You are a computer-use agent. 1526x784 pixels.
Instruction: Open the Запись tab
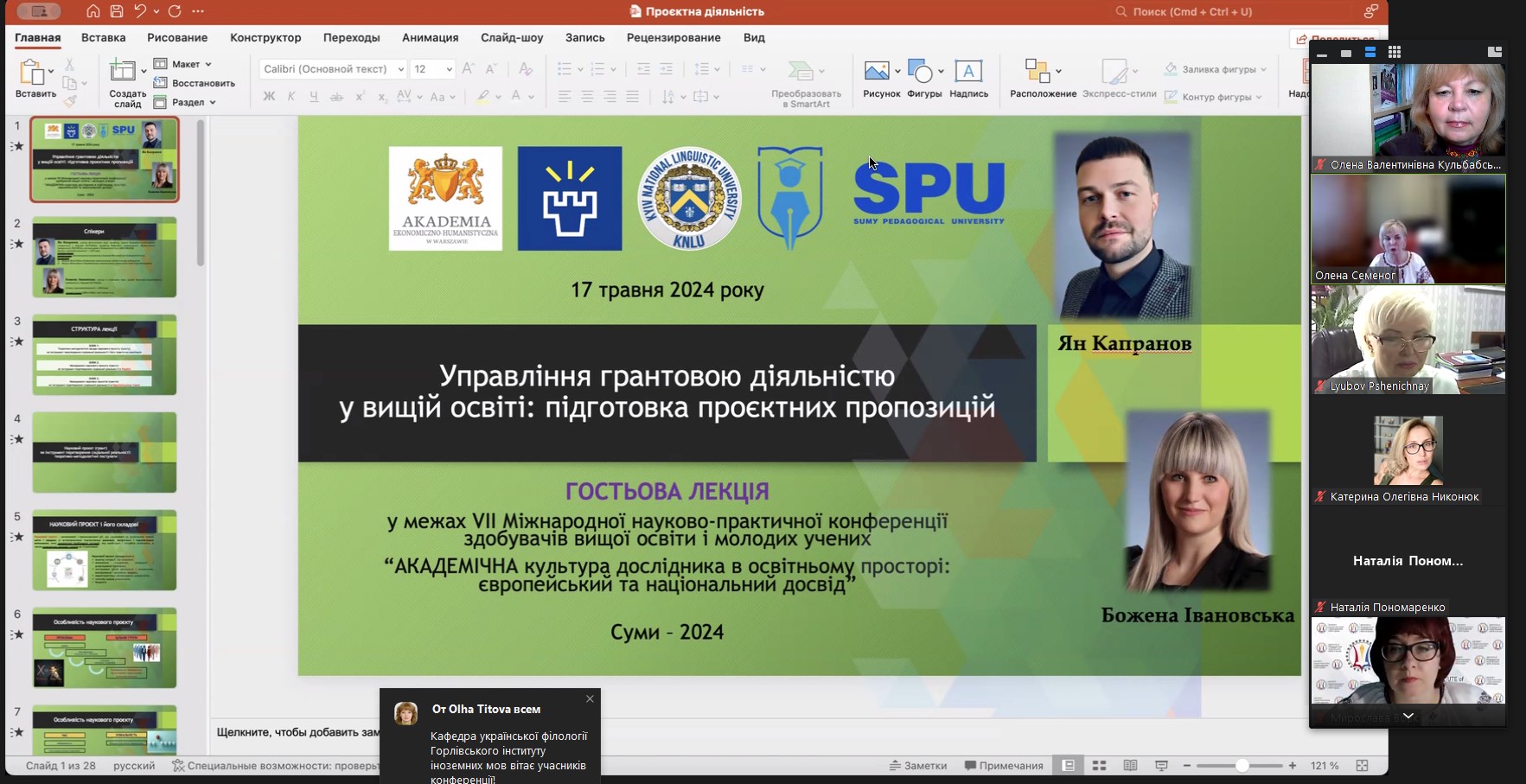(x=585, y=38)
